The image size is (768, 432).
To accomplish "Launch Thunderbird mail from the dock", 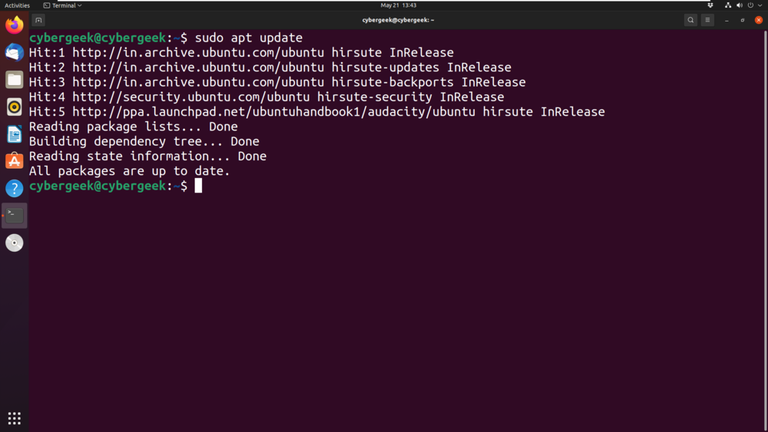I will click(14, 53).
